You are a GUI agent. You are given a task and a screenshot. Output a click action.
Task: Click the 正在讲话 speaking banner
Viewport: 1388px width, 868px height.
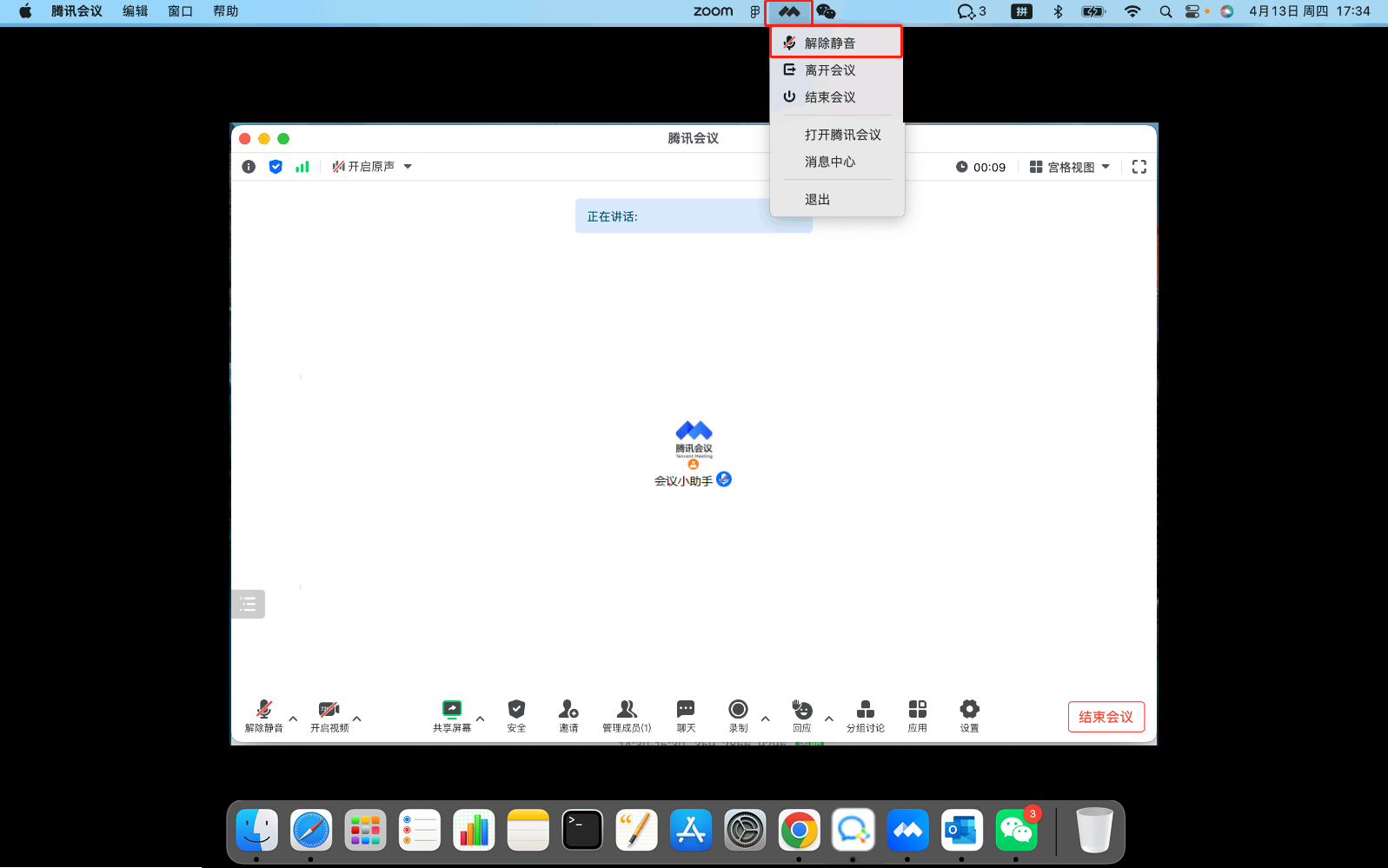click(694, 215)
